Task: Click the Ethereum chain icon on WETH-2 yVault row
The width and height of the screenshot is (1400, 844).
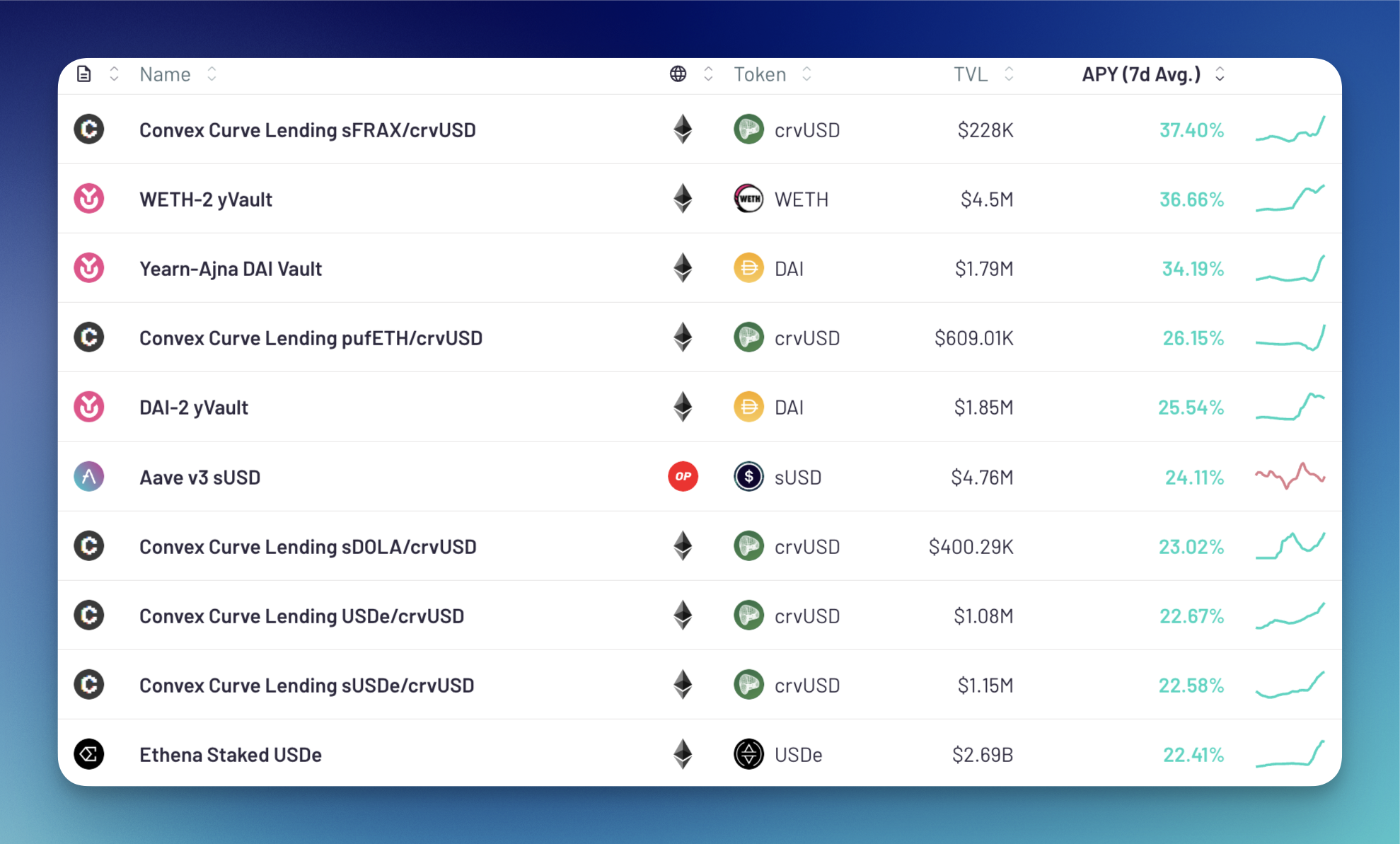Action: click(x=683, y=199)
